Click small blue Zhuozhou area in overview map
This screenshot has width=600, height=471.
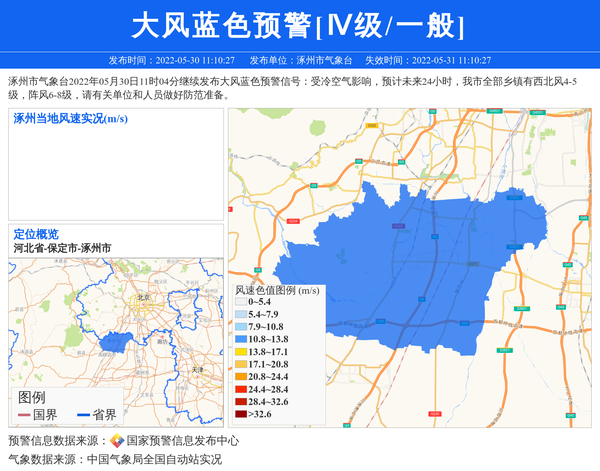(117, 341)
